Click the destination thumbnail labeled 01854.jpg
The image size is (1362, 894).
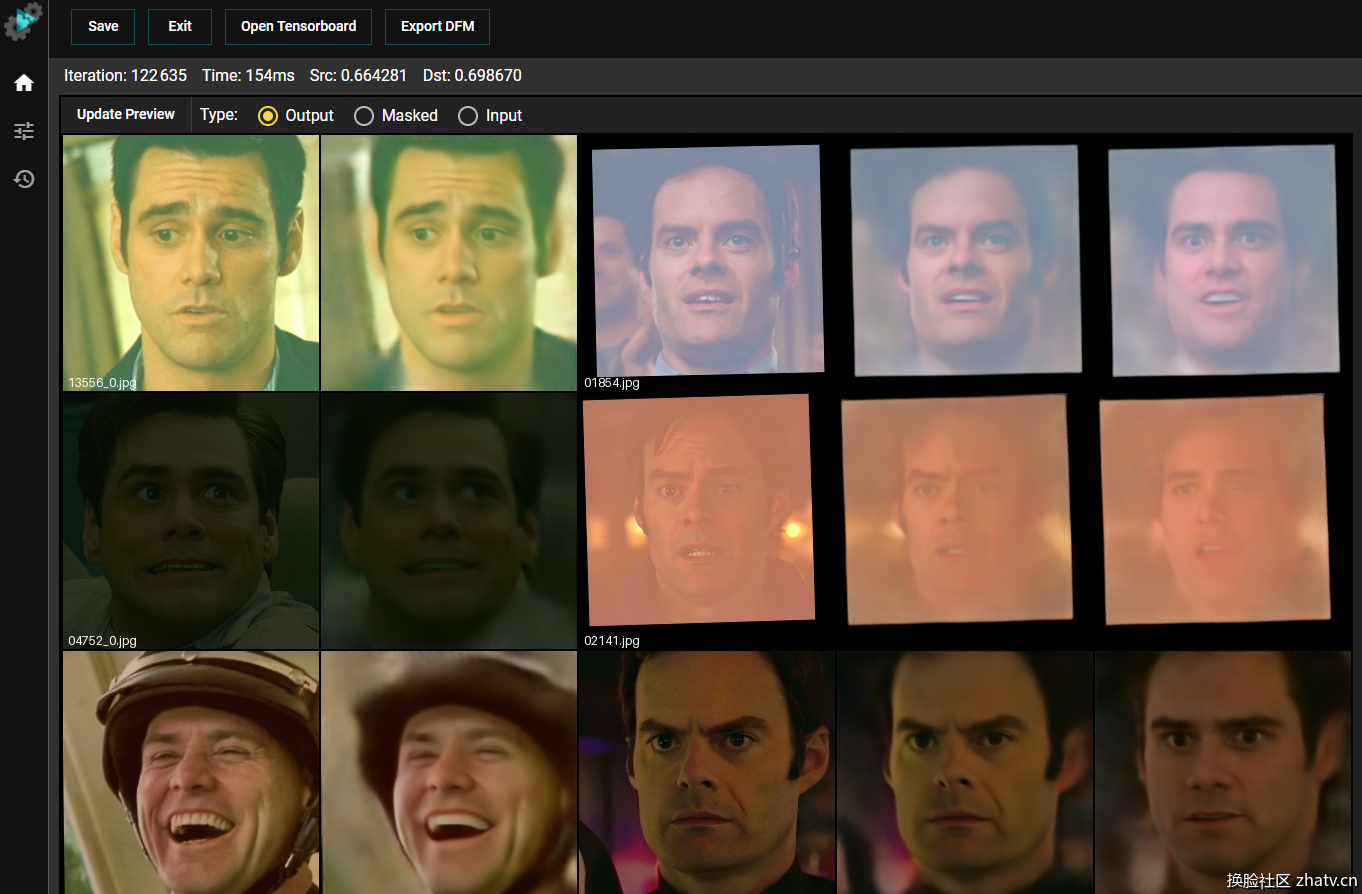(707, 262)
